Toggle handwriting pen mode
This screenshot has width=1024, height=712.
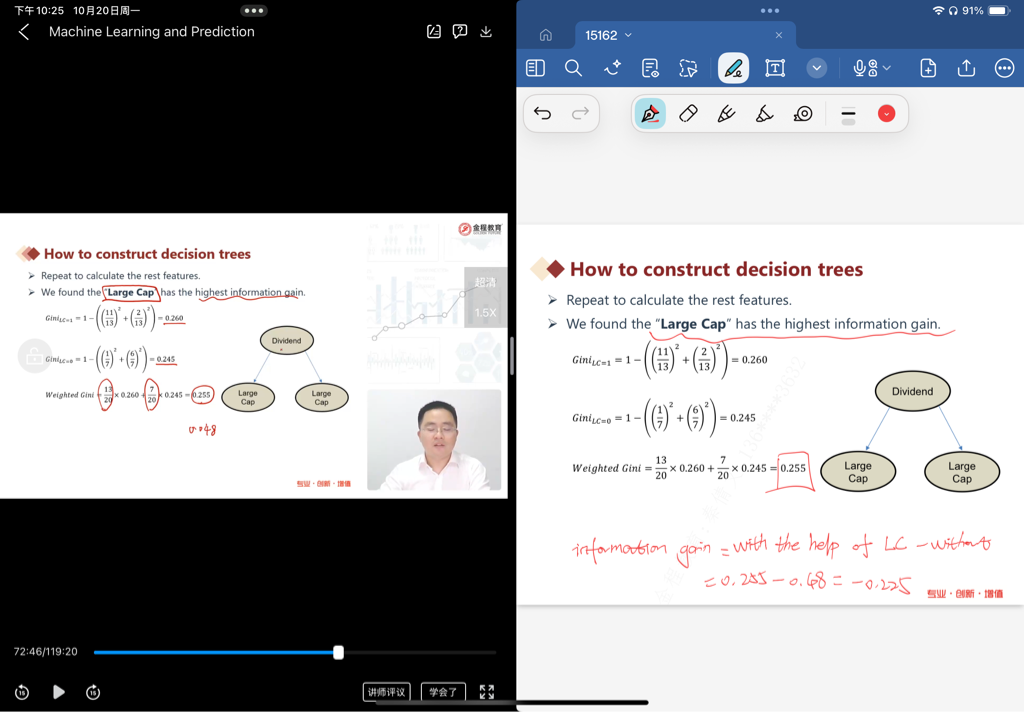tap(733, 68)
